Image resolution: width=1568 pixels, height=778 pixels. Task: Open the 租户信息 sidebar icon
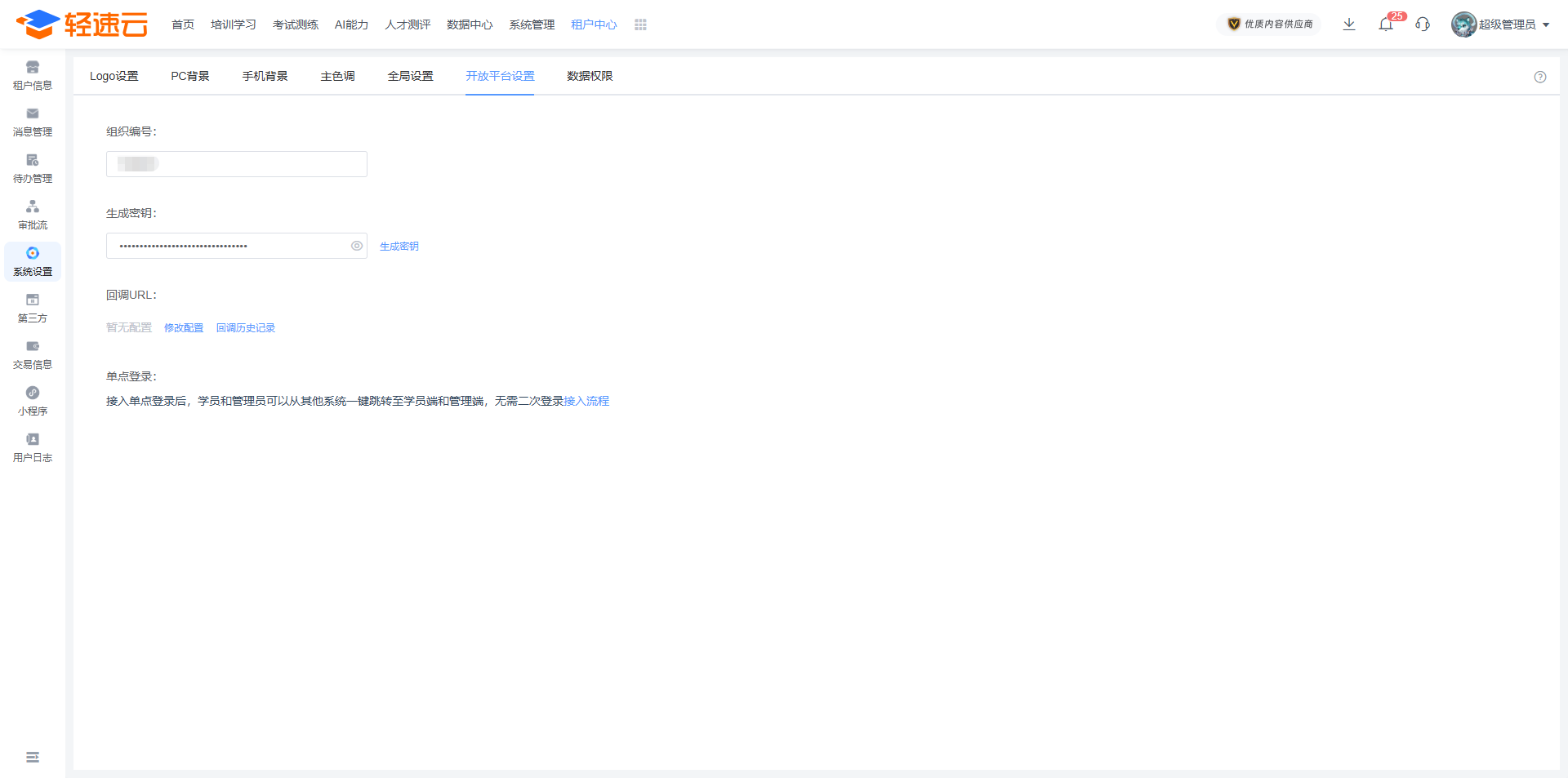point(33,75)
